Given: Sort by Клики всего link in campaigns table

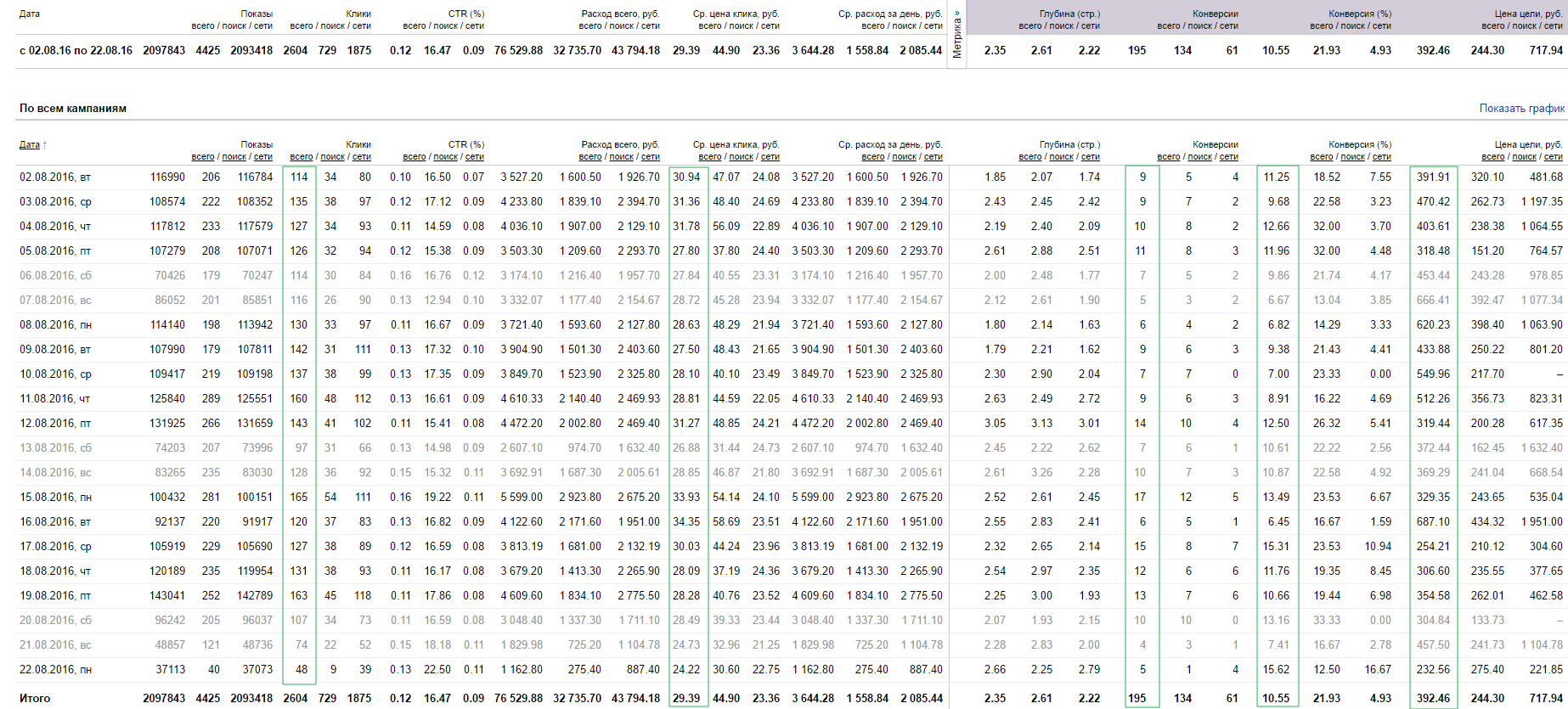Looking at the screenshot, I should pos(302,157).
